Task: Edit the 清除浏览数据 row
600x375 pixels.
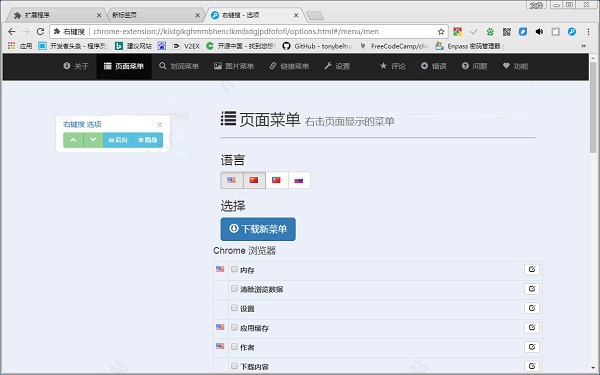Action: 532,289
